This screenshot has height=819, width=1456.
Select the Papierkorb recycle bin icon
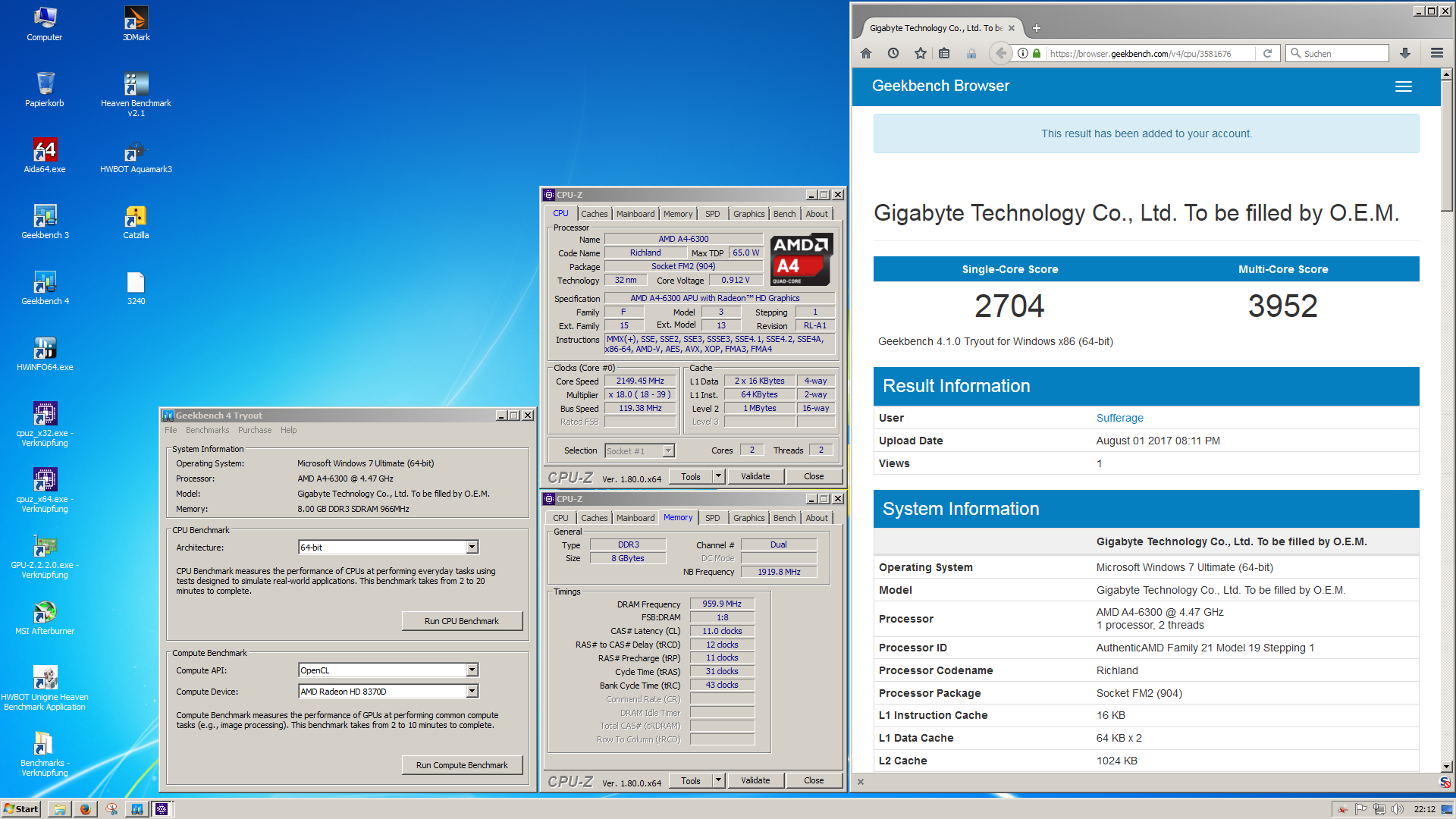(45, 89)
